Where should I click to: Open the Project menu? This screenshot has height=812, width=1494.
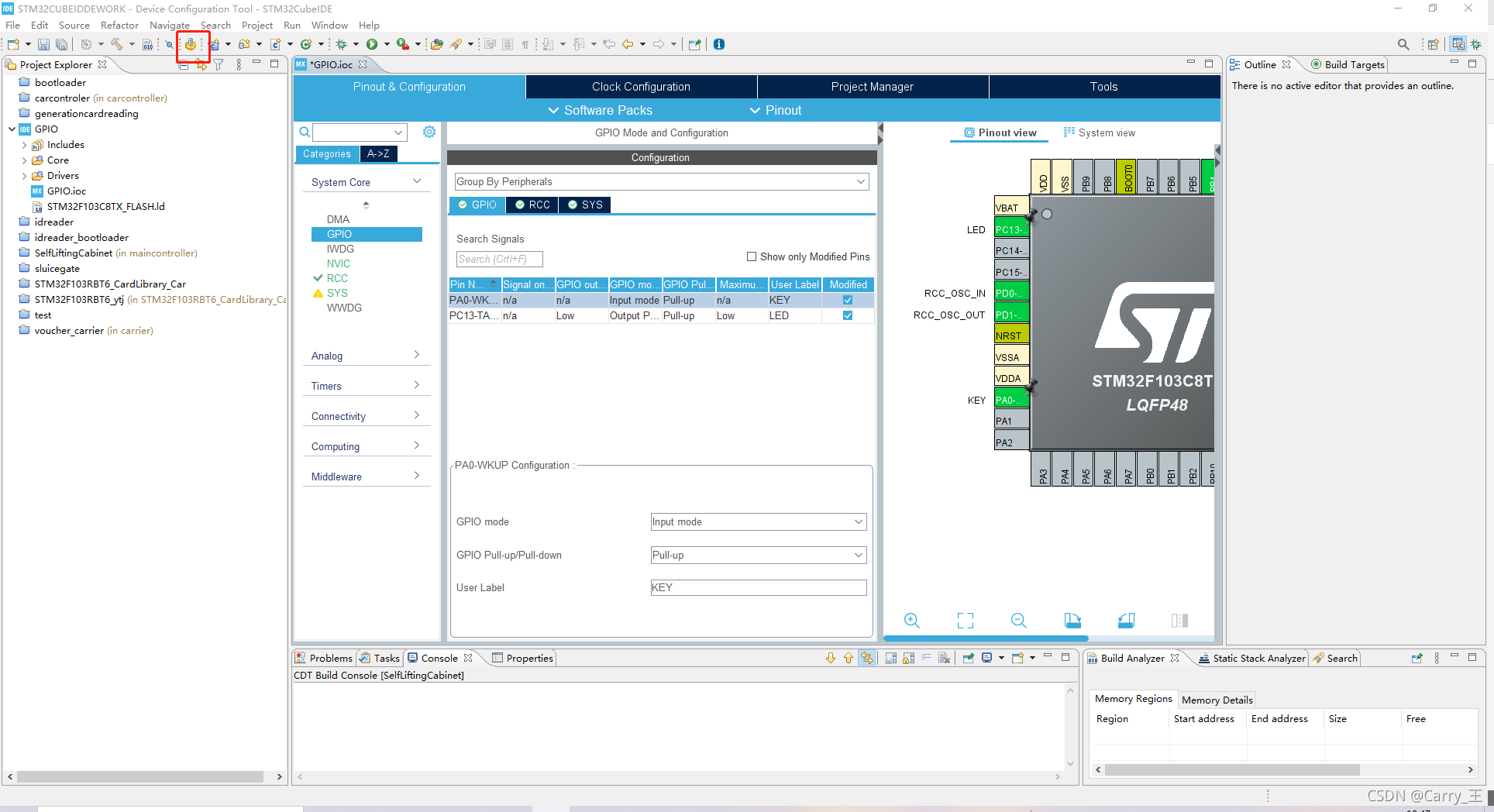pos(257,25)
